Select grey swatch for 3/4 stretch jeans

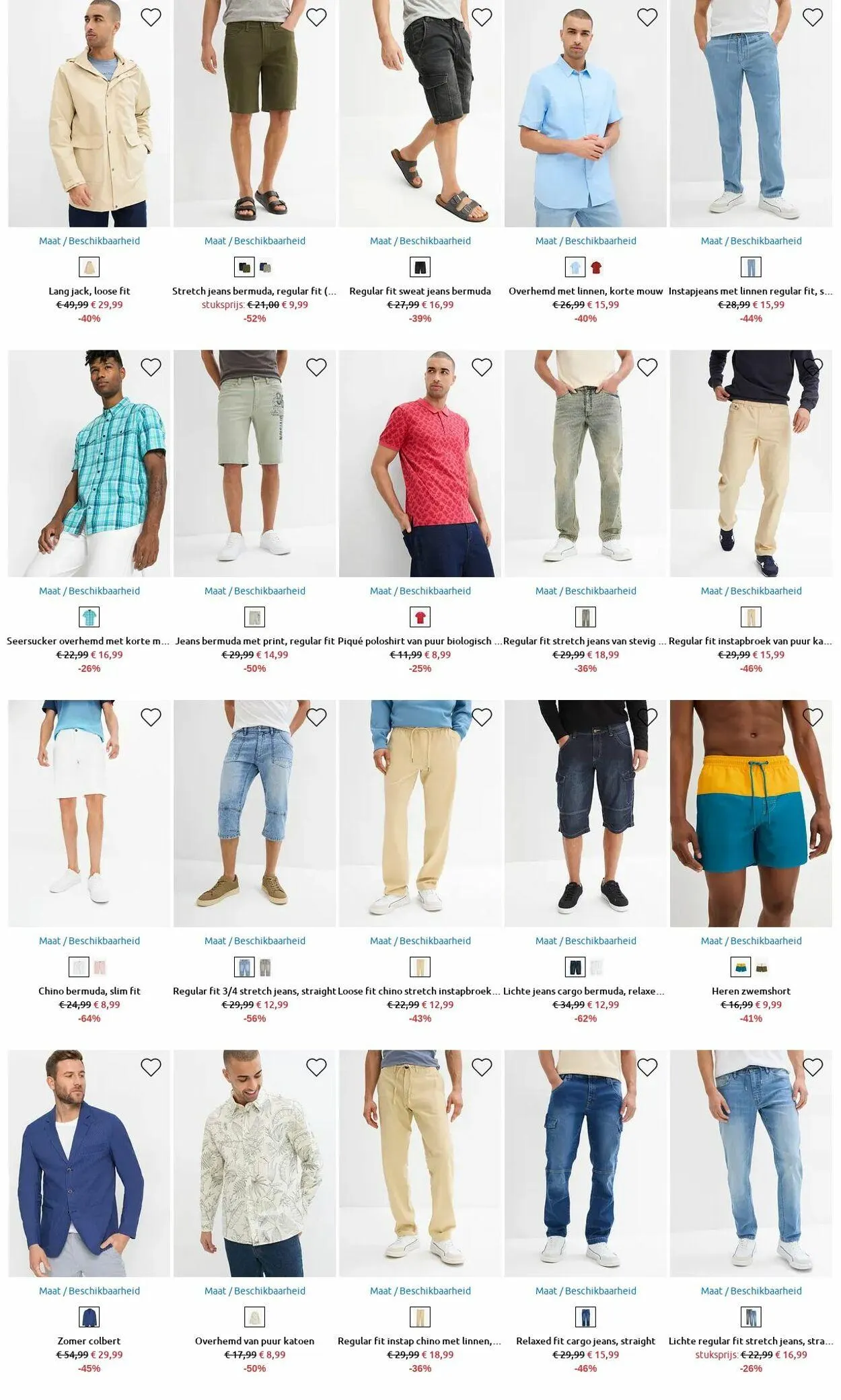coord(265,968)
